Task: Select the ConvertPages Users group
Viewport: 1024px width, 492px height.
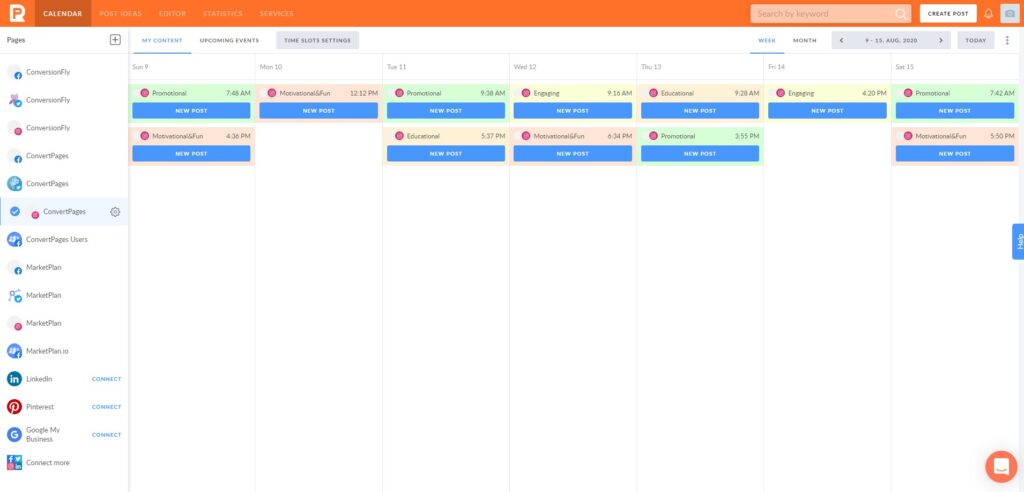Action: tap(64, 240)
